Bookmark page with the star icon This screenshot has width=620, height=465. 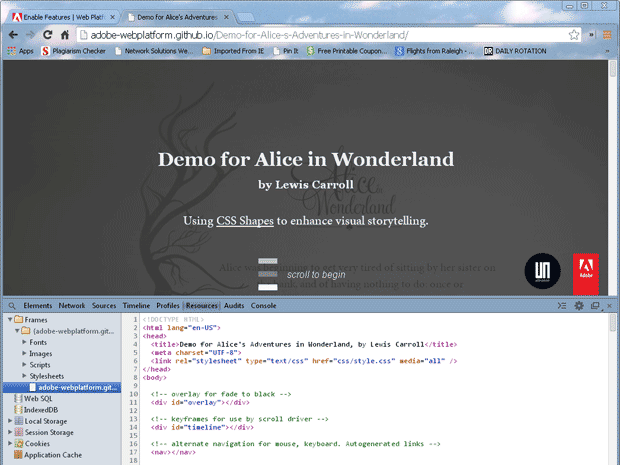point(574,35)
